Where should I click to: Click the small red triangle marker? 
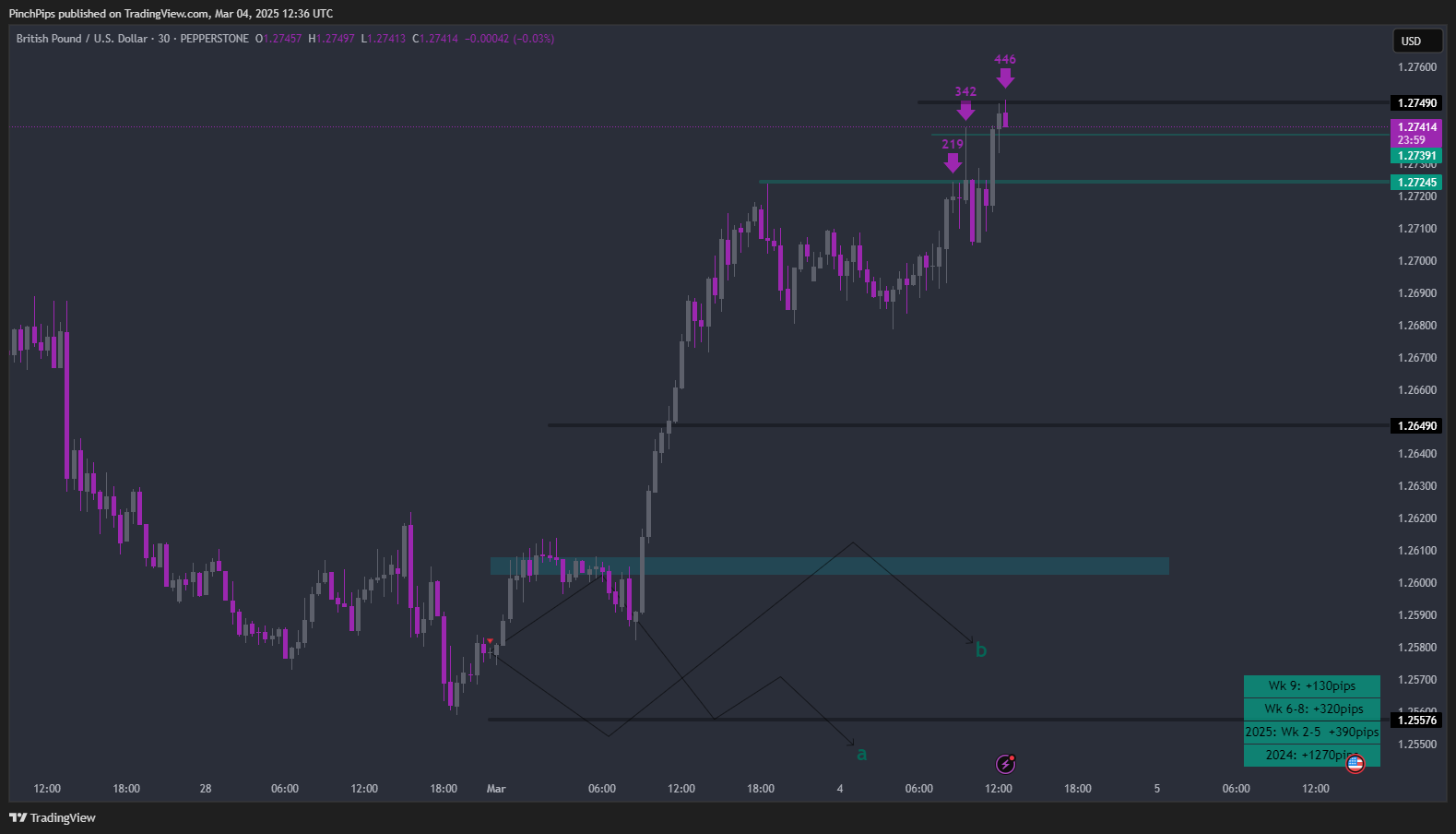(490, 640)
